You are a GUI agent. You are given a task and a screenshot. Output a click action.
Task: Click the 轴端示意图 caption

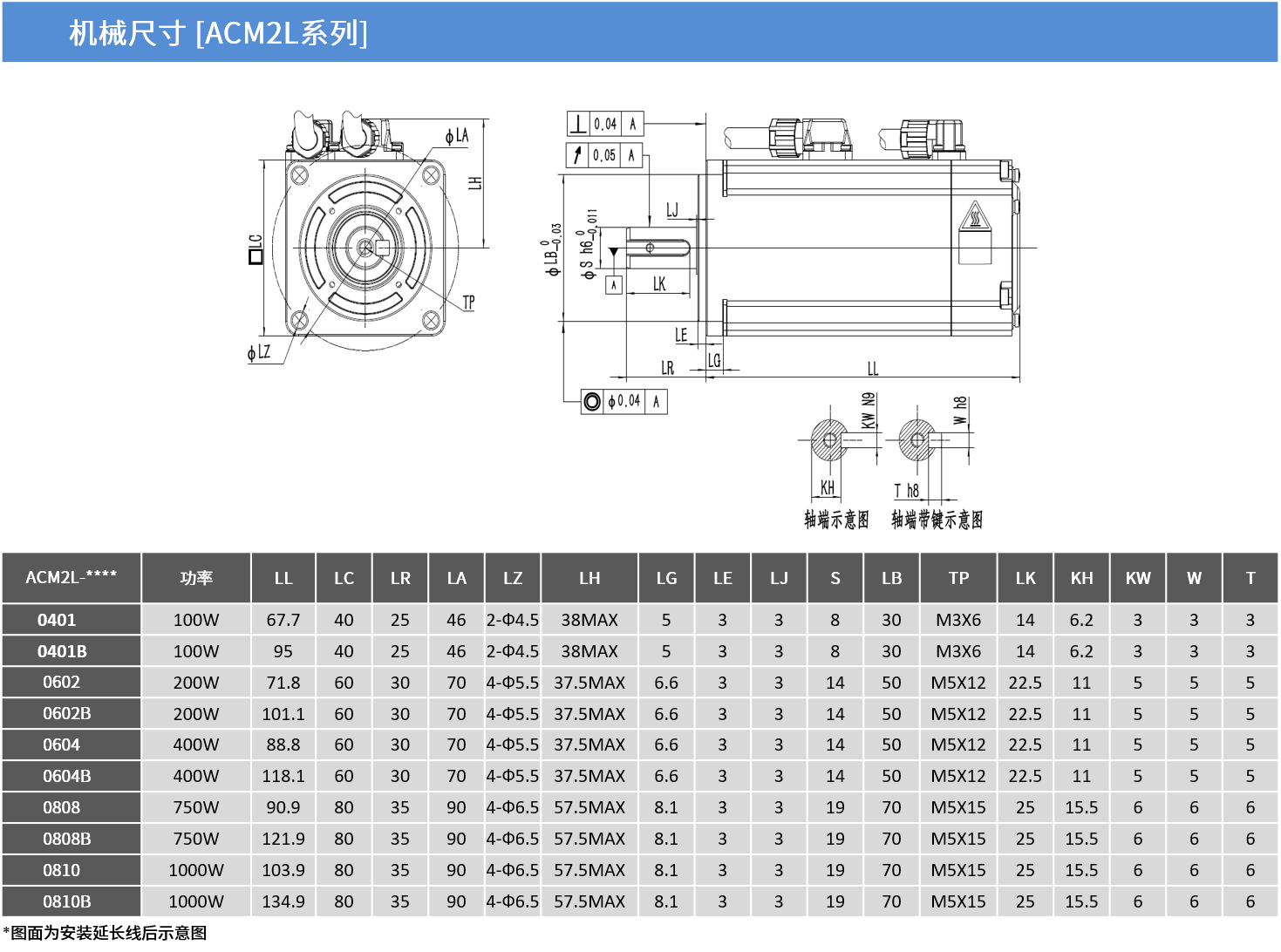pyautogui.click(x=836, y=520)
